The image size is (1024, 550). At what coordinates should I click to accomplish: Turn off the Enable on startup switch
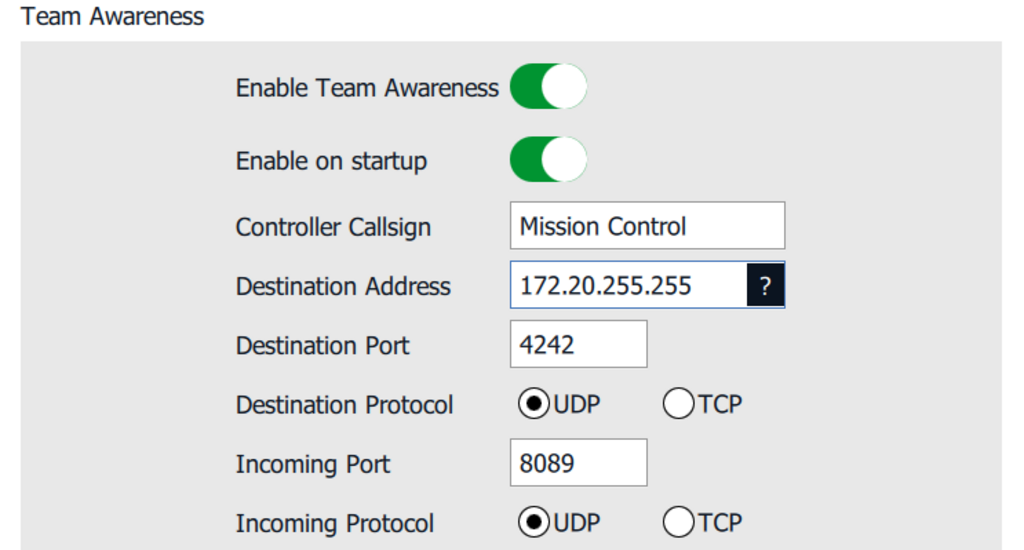point(548,160)
